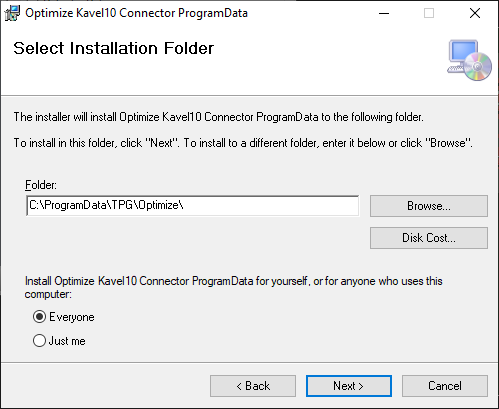Click the greyed-out maximize button

pyautogui.click(x=429, y=13)
